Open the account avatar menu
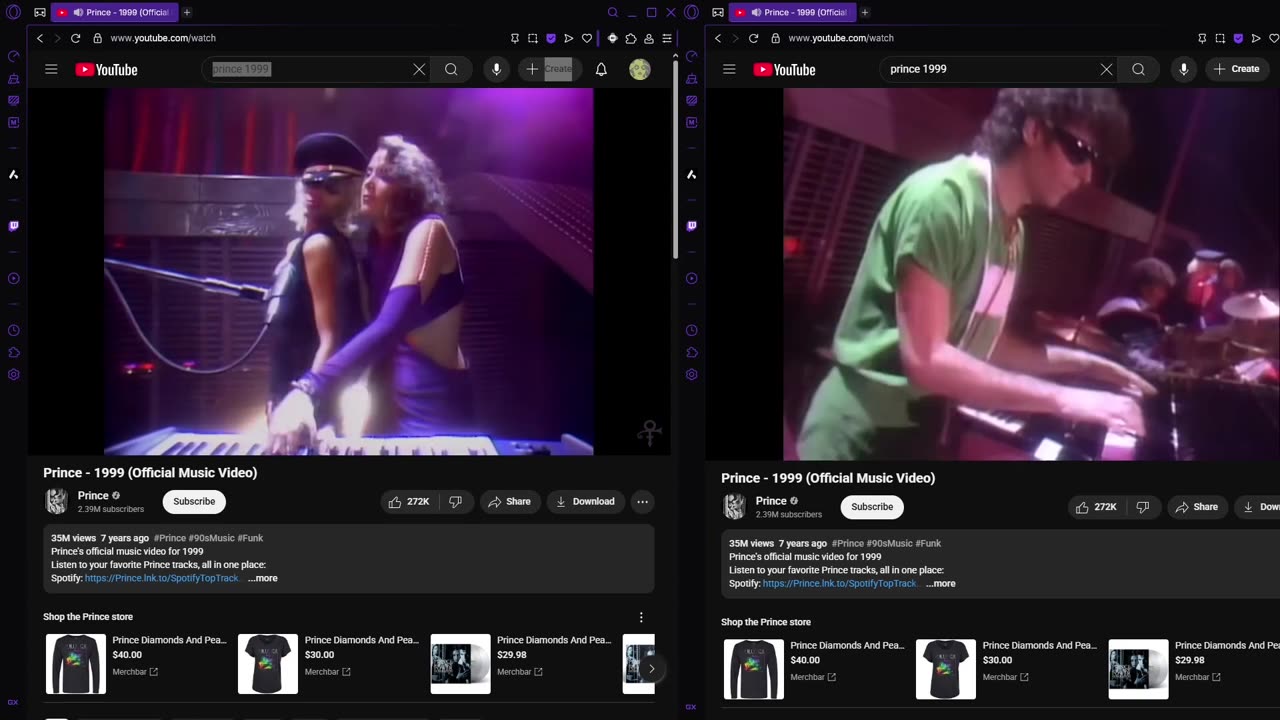The height and width of the screenshot is (720, 1280). pos(640,69)
